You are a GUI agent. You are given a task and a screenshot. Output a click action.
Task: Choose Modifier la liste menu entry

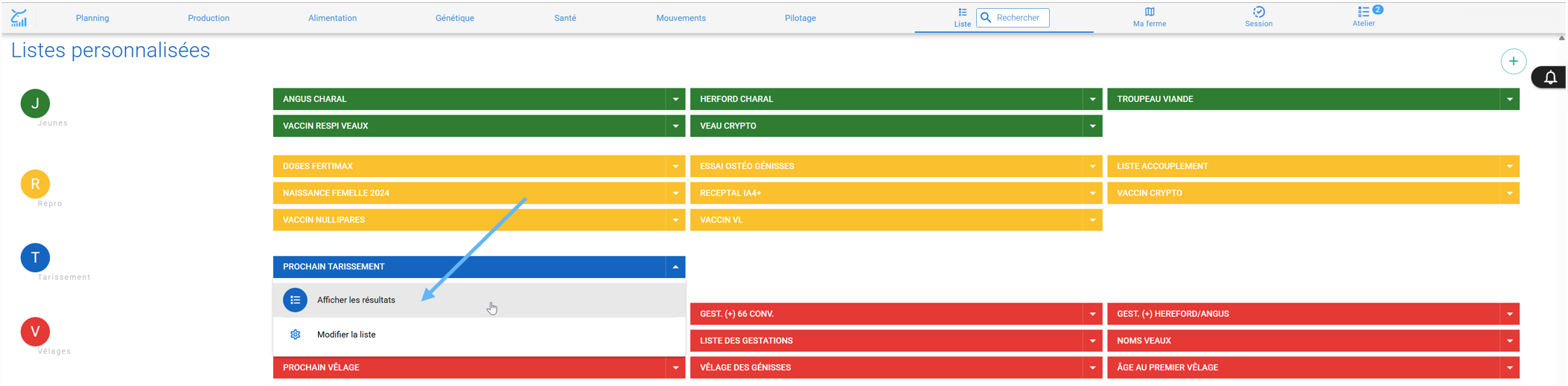click(x=479, y=335)
